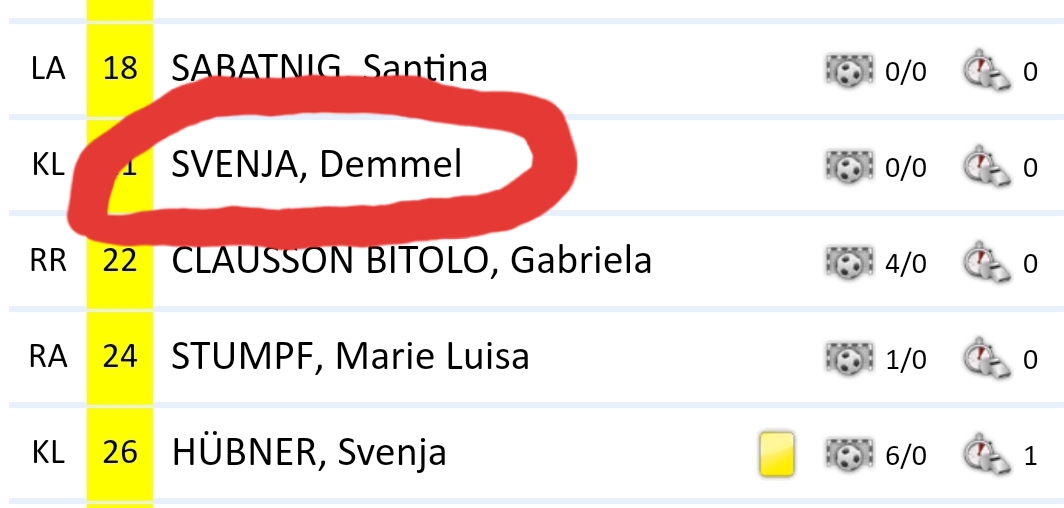
Task: Click jersey number 22
Action: click(x=120, y=262)
